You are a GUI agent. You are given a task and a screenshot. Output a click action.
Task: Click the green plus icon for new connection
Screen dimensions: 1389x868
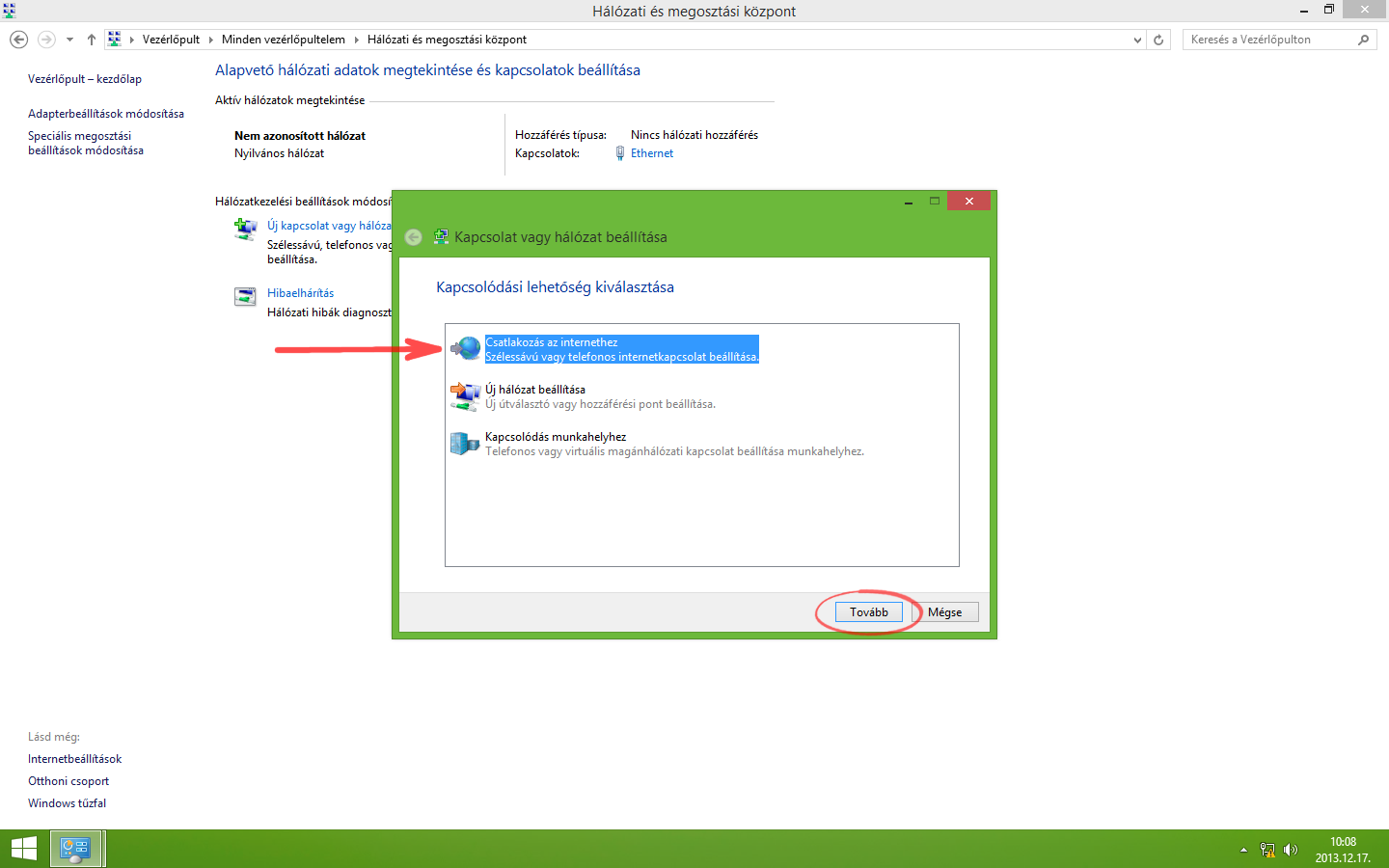click(244, 229)
